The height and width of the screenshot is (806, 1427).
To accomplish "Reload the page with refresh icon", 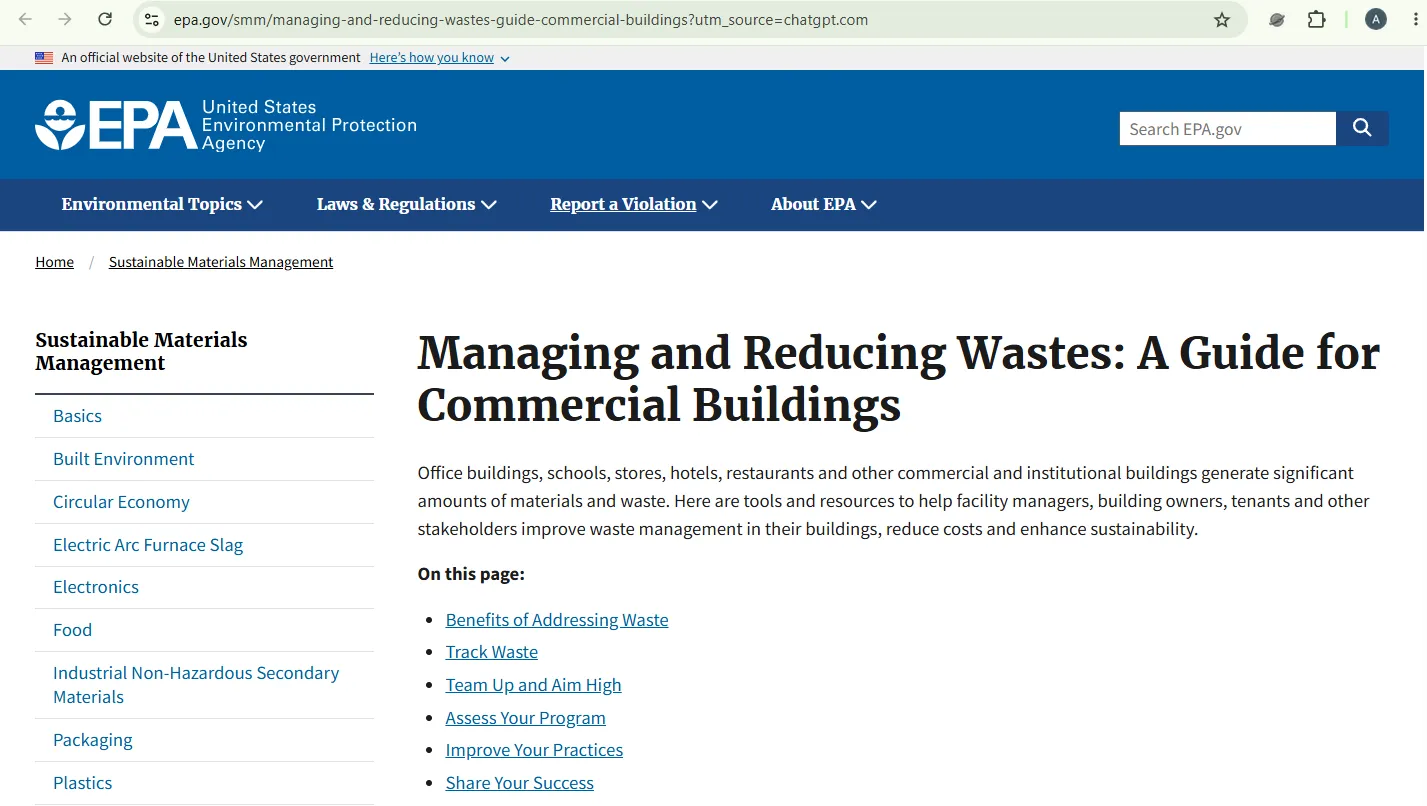I will click(x=104, y=19).
